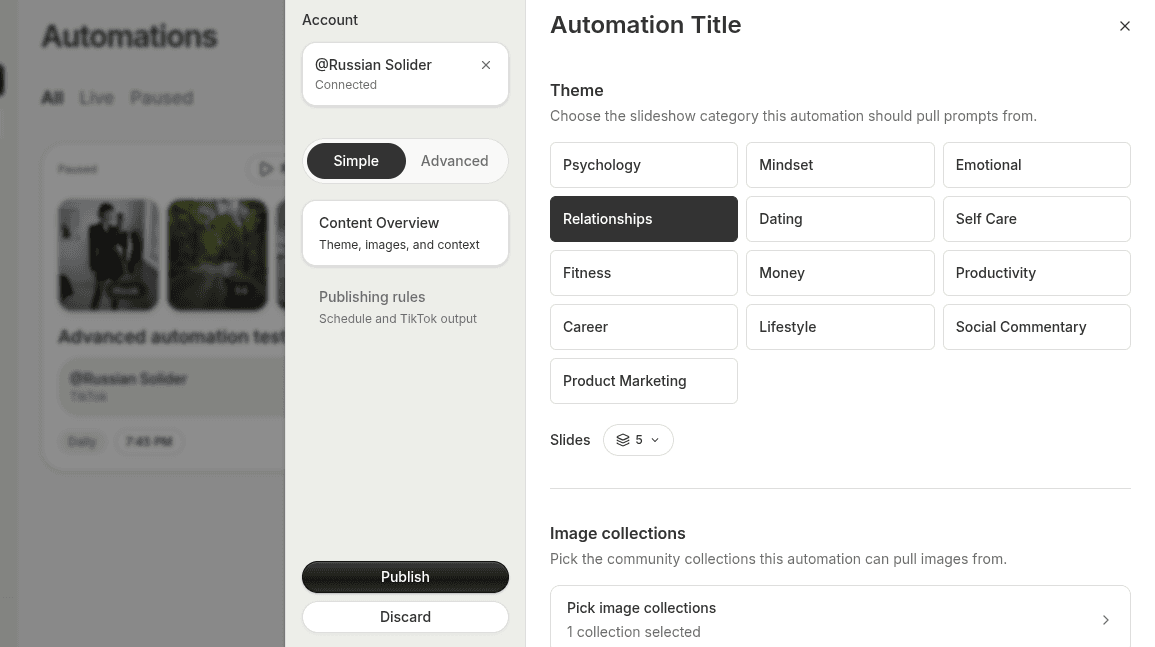Dismiss the Automation Title panel
This screenshot has height=647, width=1155.
pyautogui.click(x=1125, y=26)
